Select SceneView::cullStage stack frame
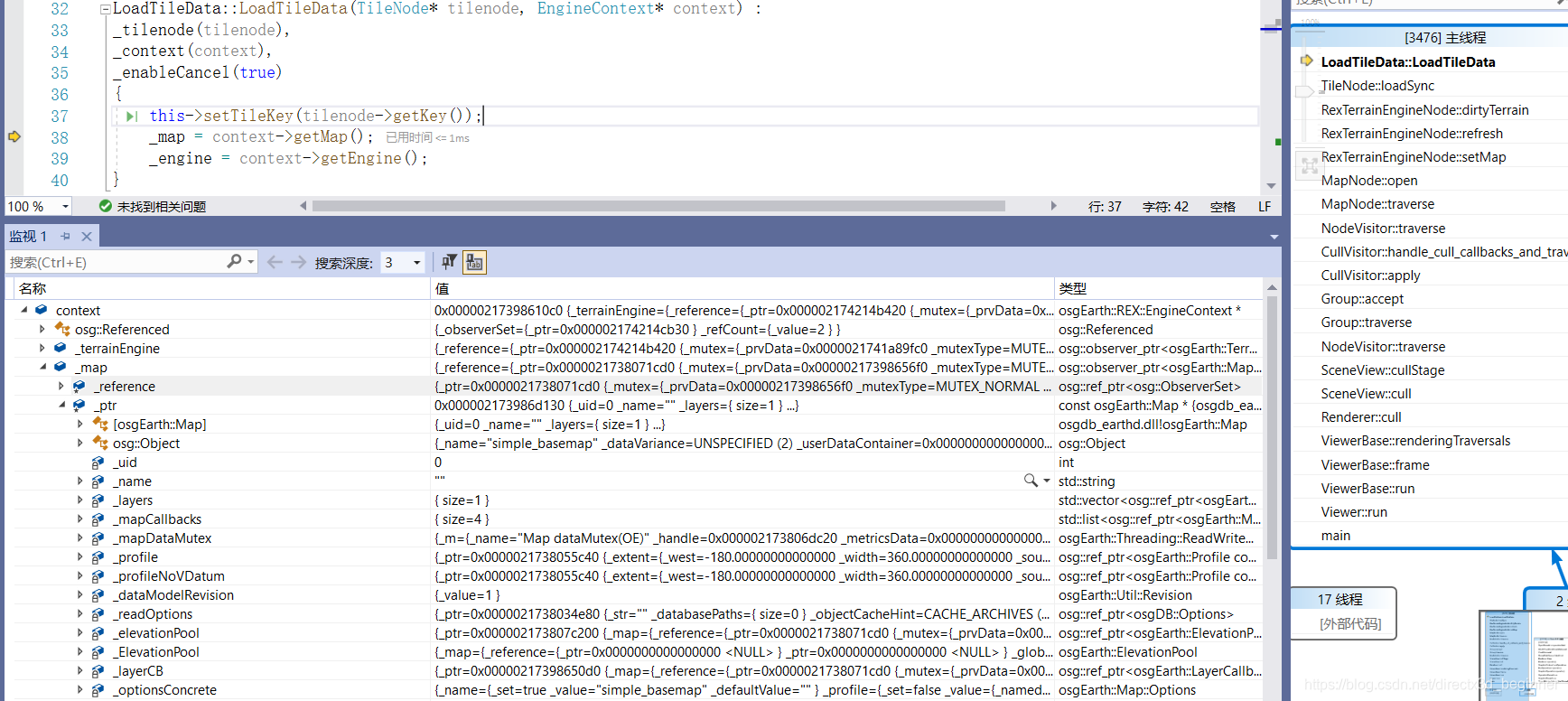Viewport: 1568px width, 701px height. click(x=1383, y=369)
